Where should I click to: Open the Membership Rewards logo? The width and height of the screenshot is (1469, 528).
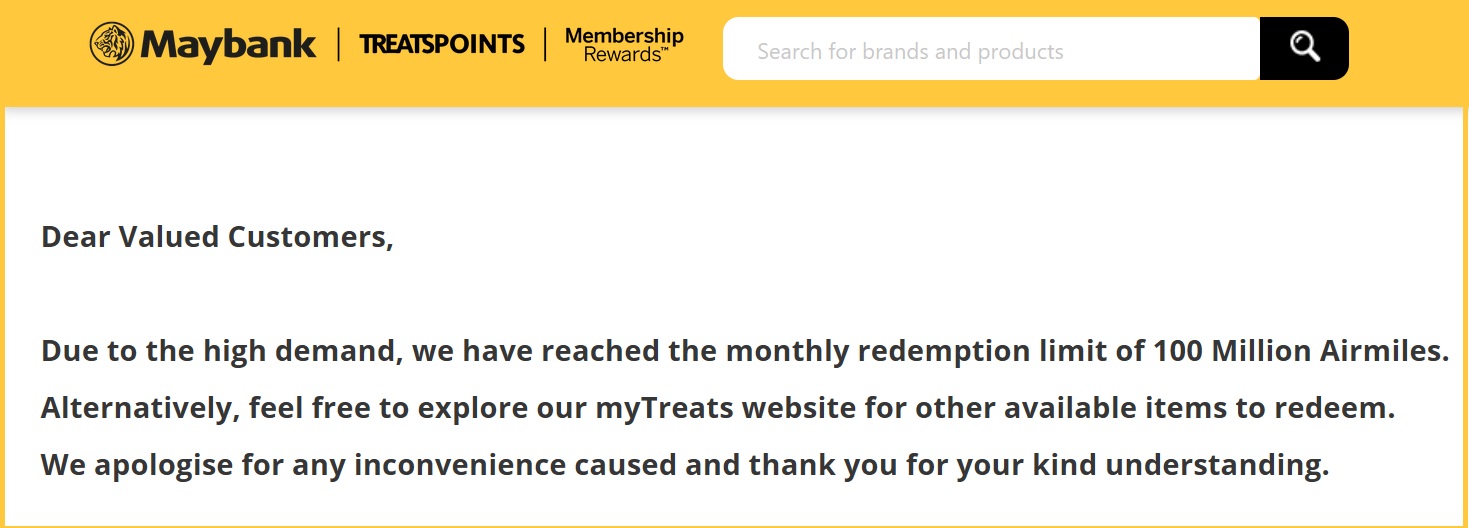624,44
